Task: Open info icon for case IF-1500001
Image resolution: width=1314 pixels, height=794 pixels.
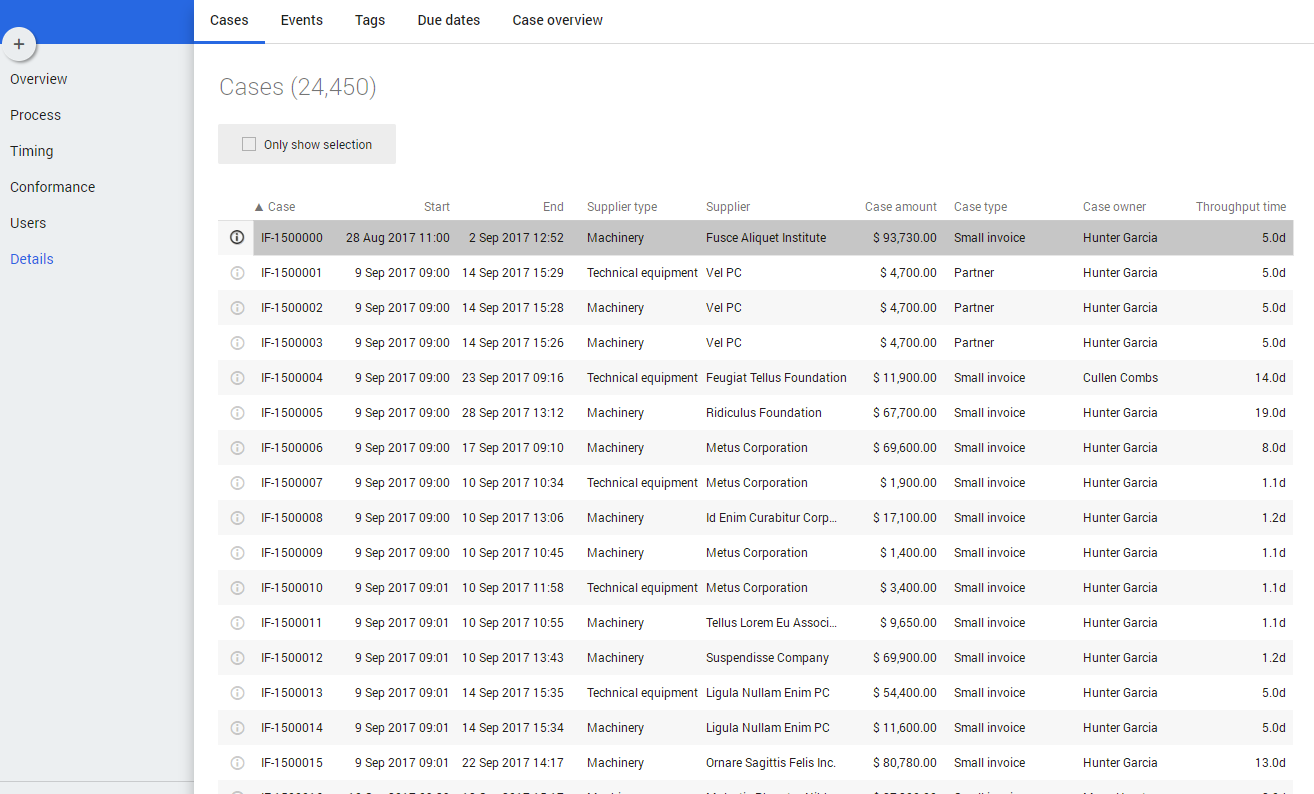Action: coord(237,273)
